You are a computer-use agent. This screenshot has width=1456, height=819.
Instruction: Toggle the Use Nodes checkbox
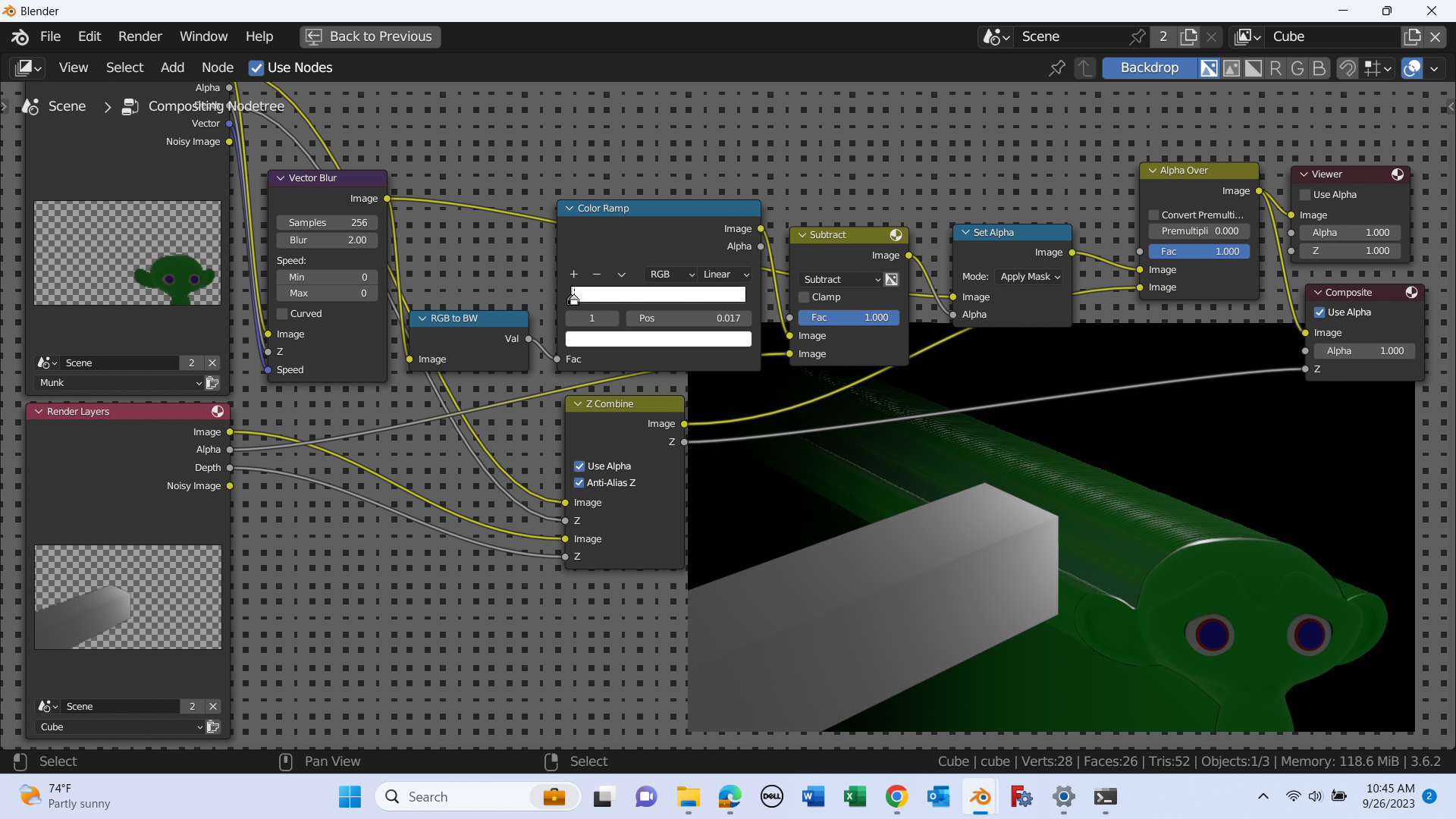click(x=256, y=68)
